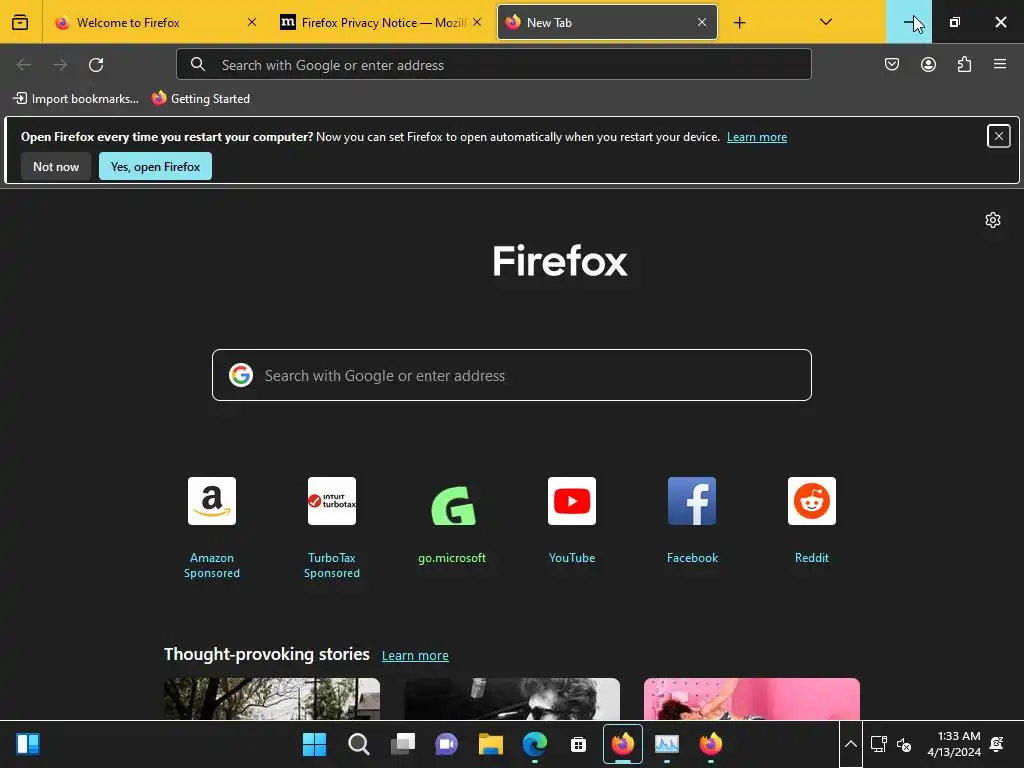Screen dimensions: 1024x768
Task: Expand the list all tabs dropdown
Action: click(x=825, y=22)
